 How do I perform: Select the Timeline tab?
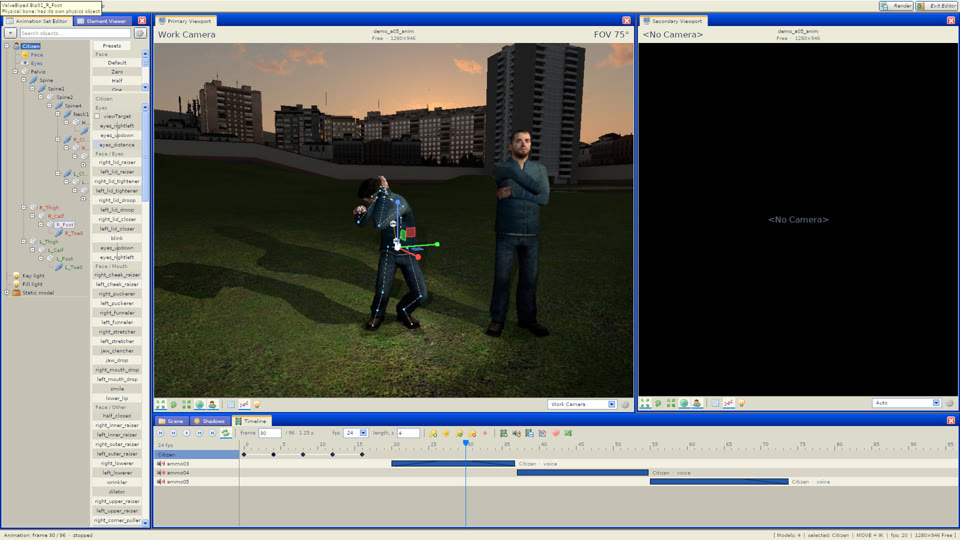251,421
